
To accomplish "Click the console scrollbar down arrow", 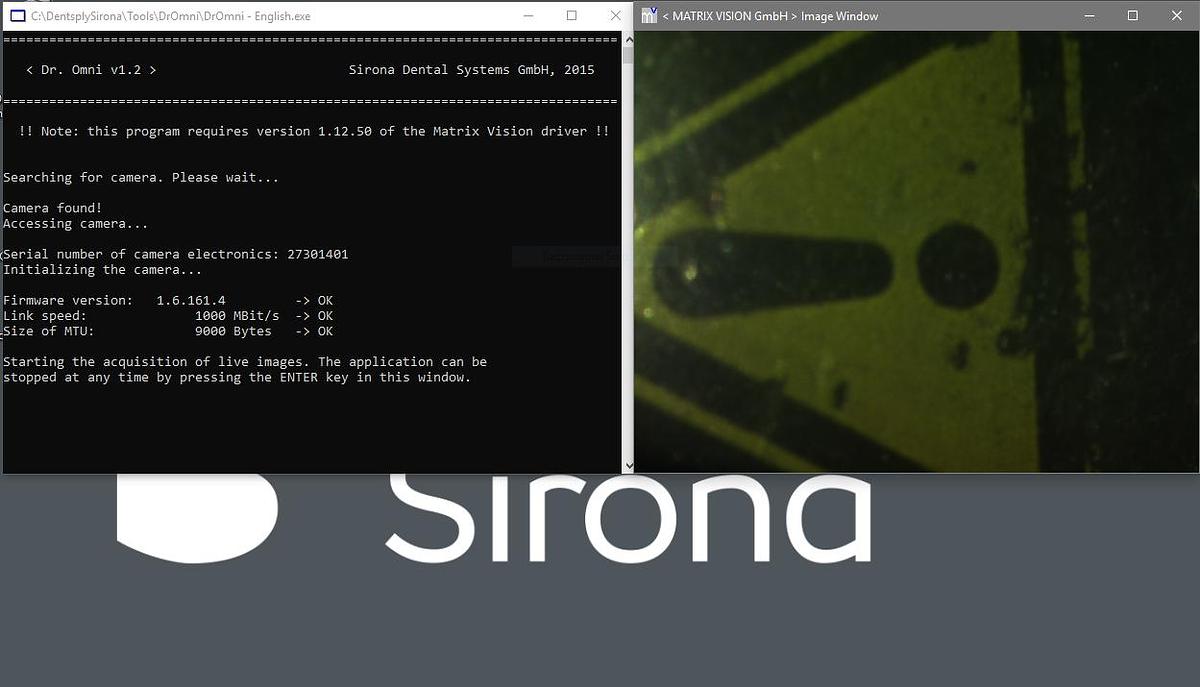I will coord(629,463).
